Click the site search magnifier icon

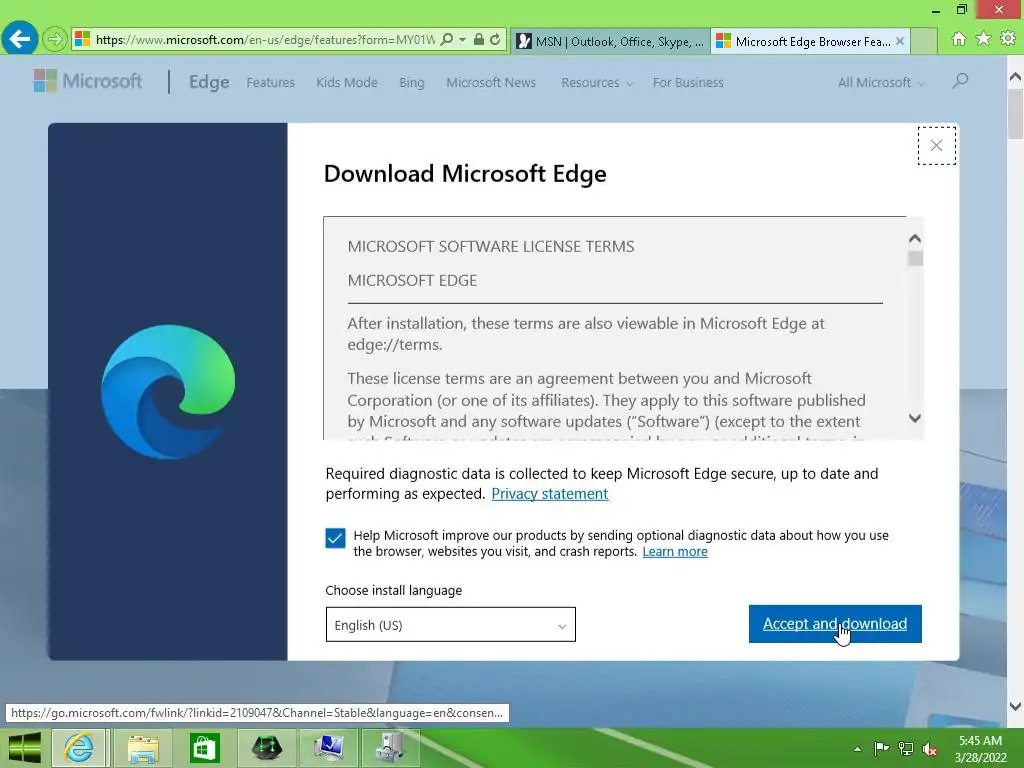[959, 81]
